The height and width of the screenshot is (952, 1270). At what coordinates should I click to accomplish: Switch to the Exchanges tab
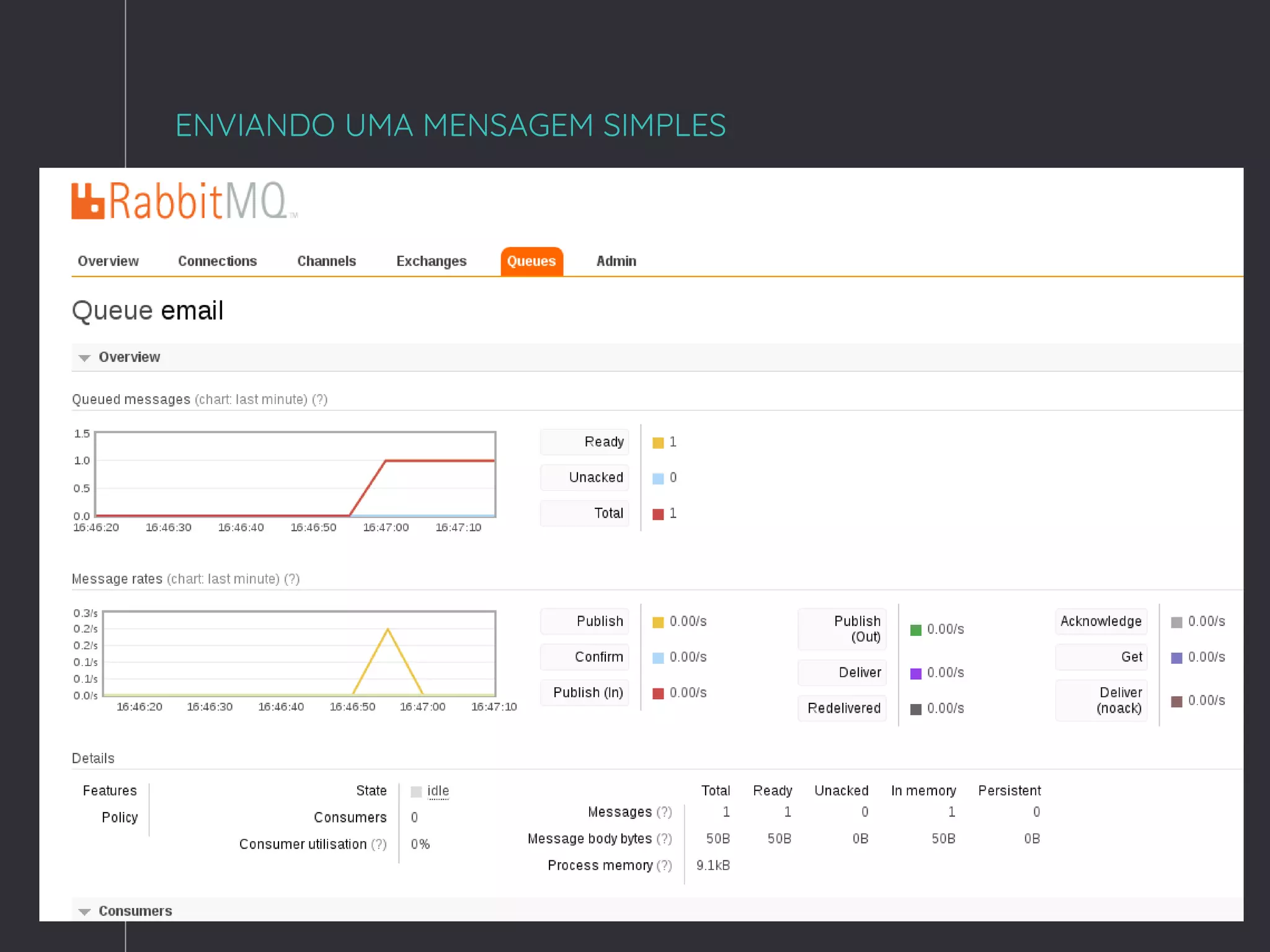point(431,262)
